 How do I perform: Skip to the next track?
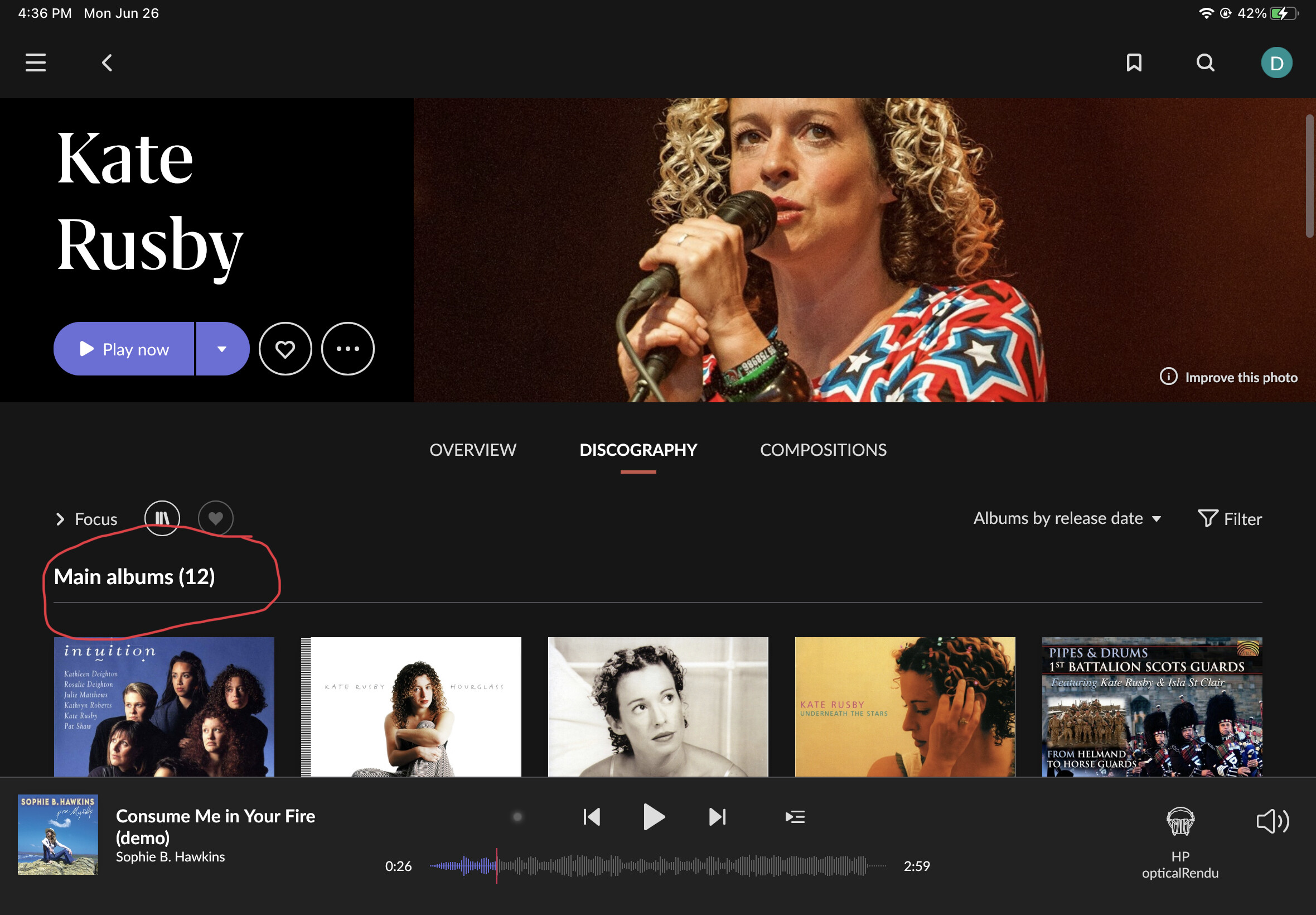[x=717, y=816]
